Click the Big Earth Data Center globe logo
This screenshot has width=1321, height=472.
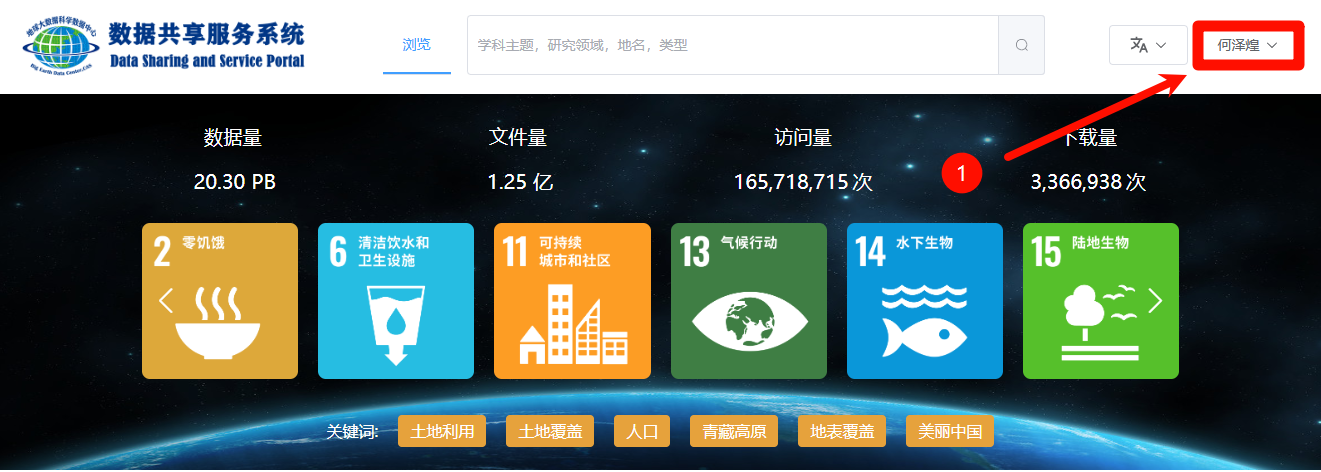point(61,46)
